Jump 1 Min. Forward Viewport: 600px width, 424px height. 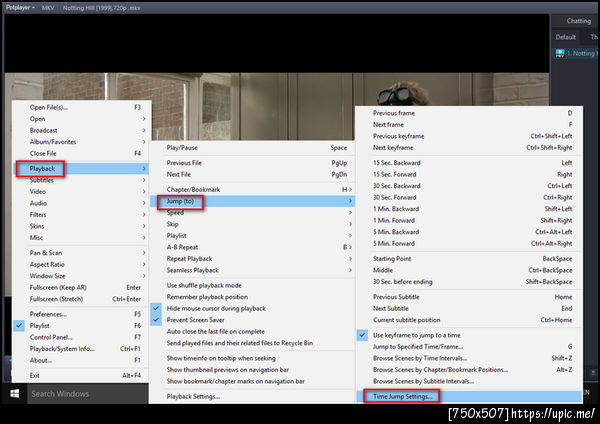coord(469,220)
